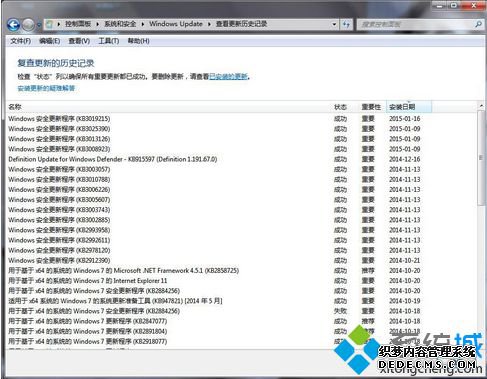The width and height of the screenshot is (487, 379).
Task: Click the Back navigation arrow
Action: click(13, 24)
